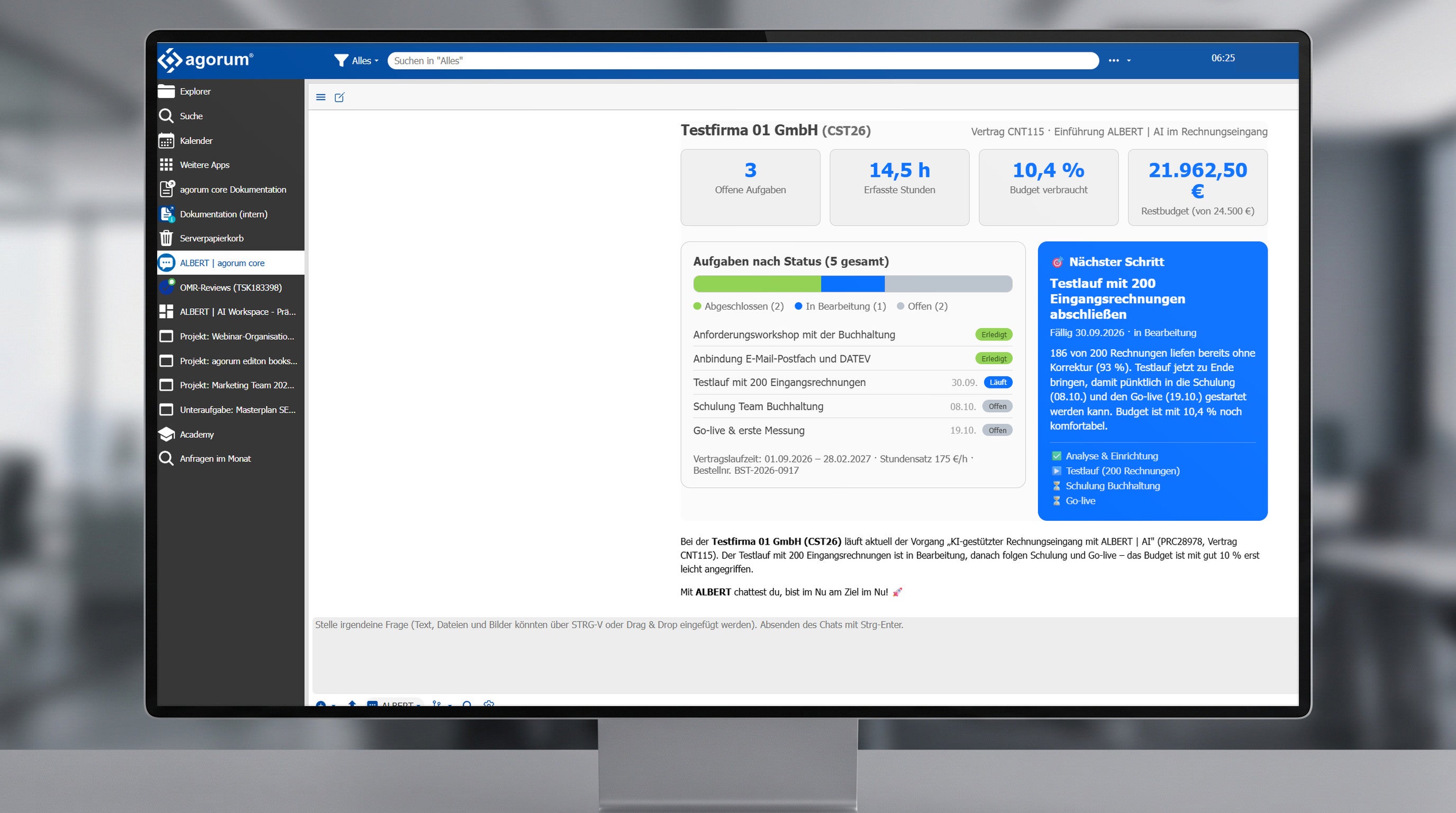The image size is (1456, 813).
Task: Open Projekt: Webinar-Organisatio... sidebar entry
Action: point(231,337)
